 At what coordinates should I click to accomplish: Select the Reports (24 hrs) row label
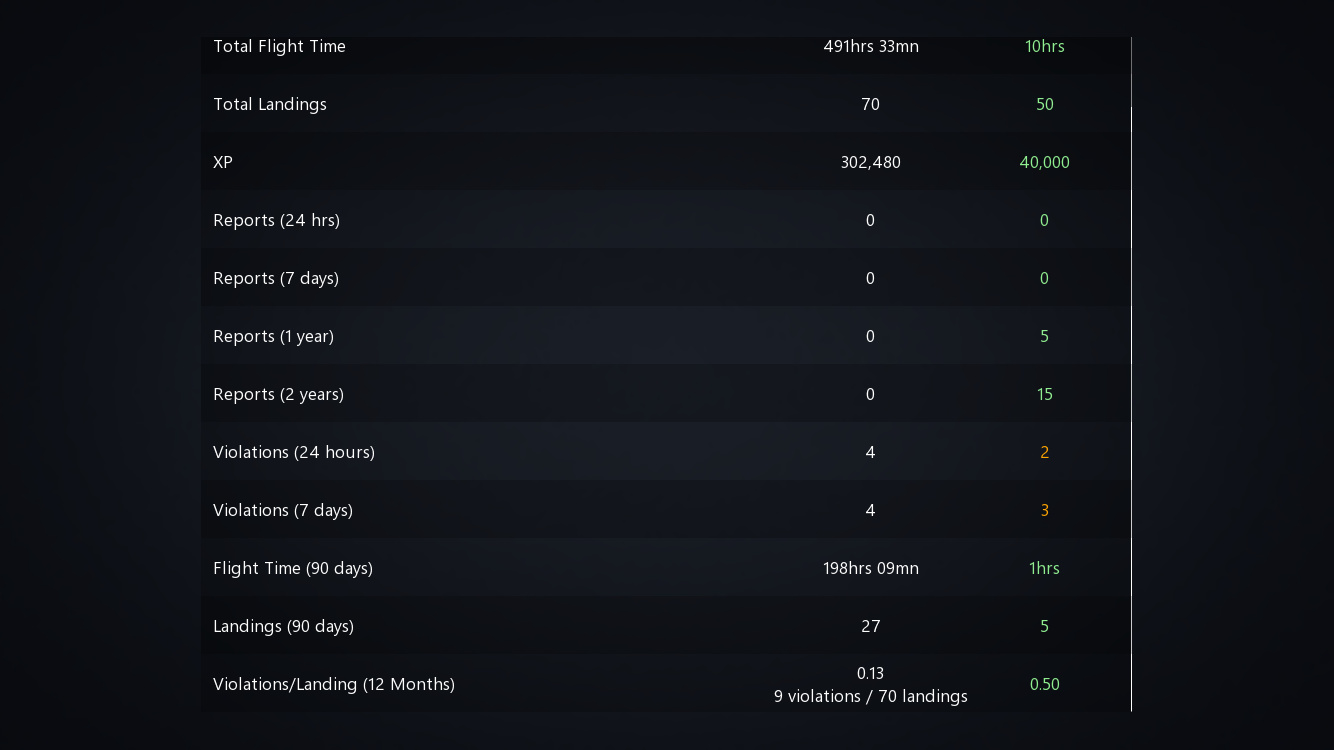pyautogui.click(x=276, y=220)
